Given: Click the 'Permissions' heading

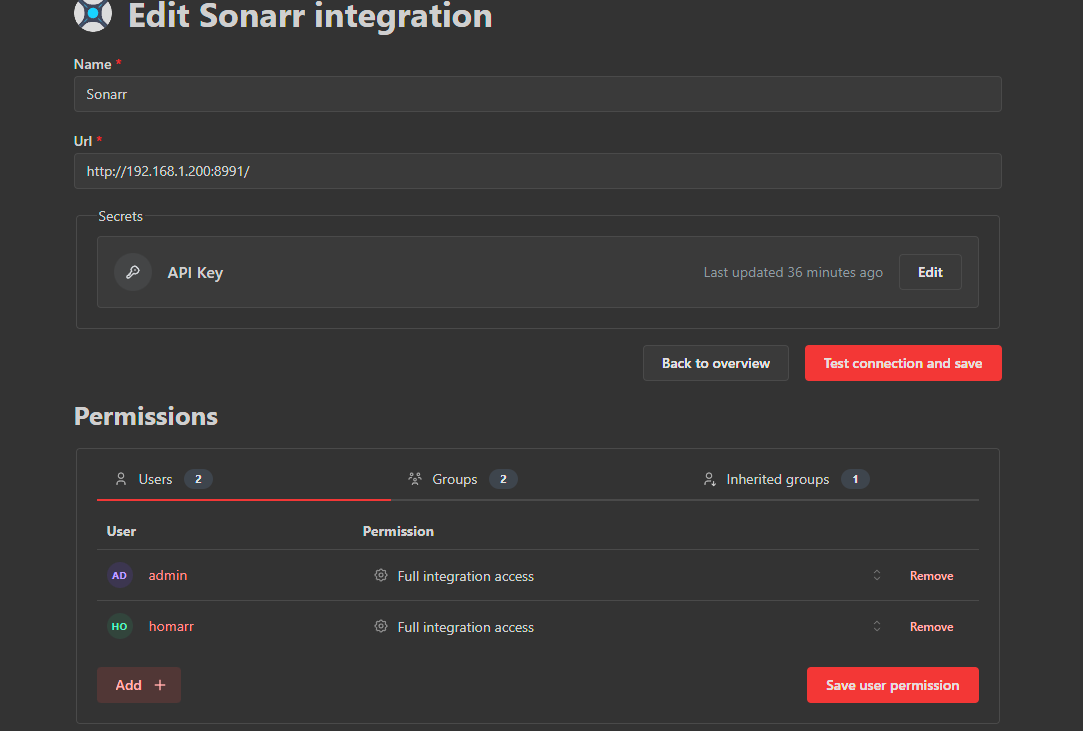Looking at the screenshot, I should tap(146, 417).
